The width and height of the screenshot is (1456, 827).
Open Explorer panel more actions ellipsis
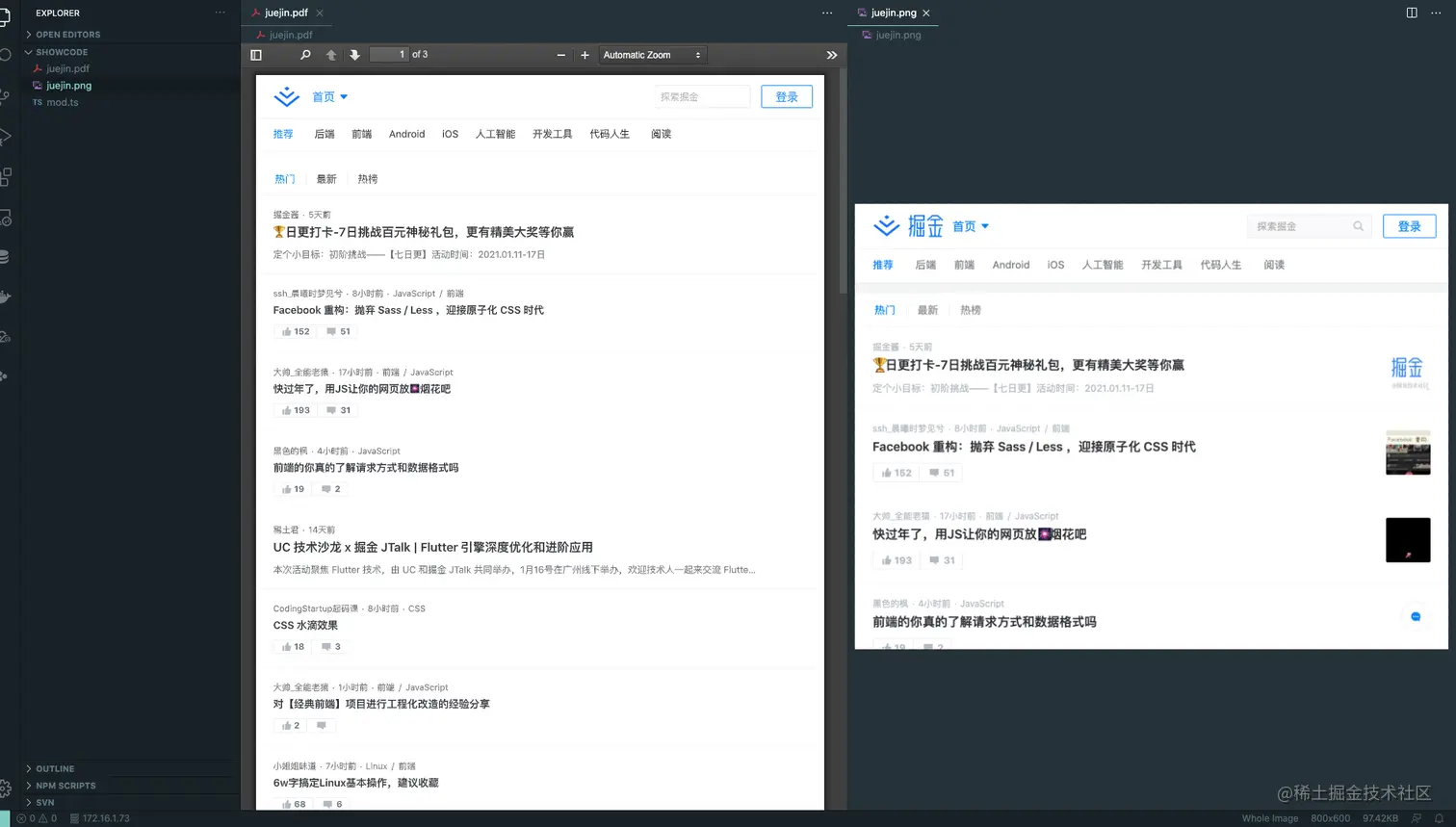point(221,13)
